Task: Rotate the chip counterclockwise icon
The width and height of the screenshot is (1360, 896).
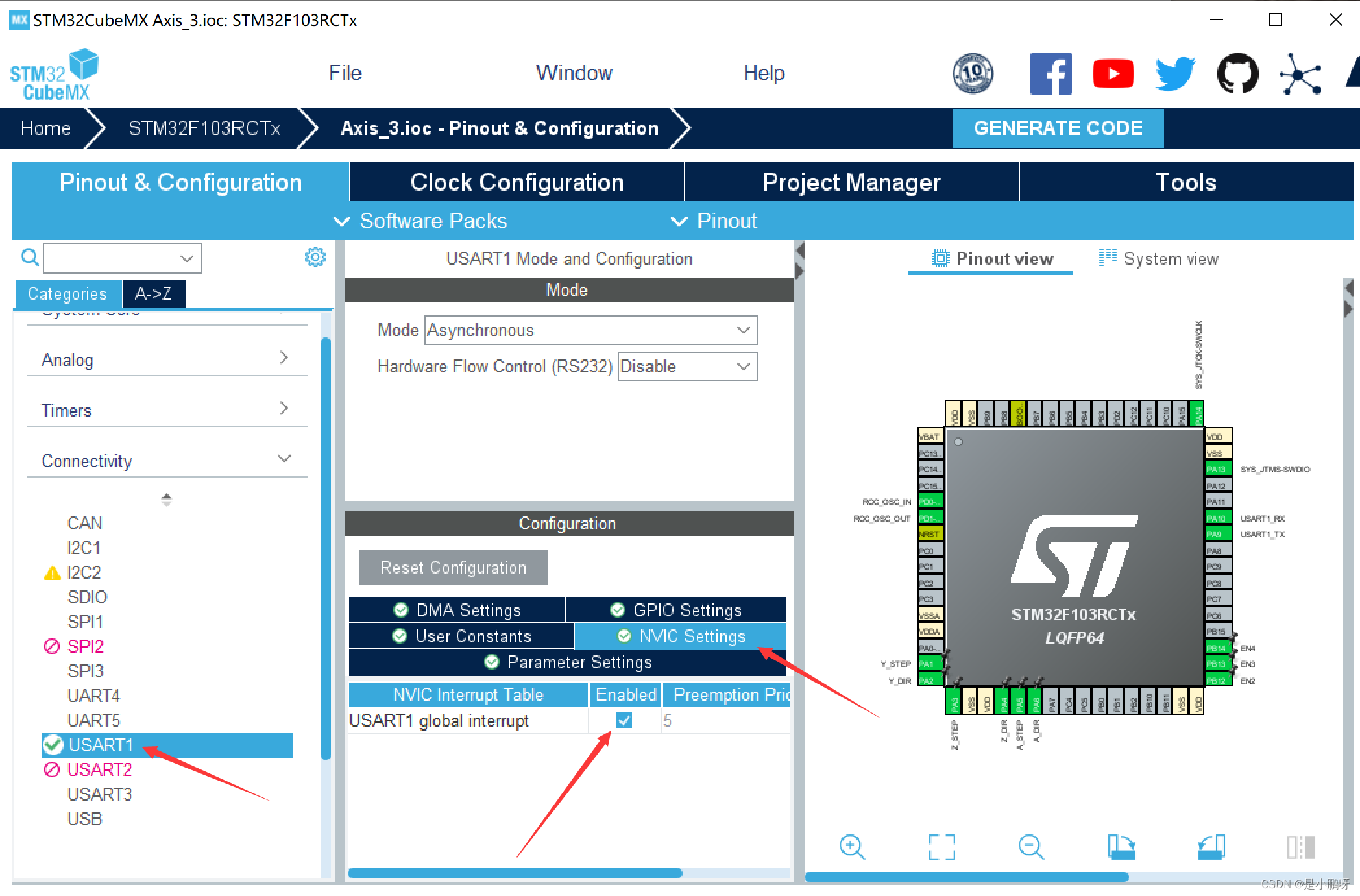Action: (1210, 847)
